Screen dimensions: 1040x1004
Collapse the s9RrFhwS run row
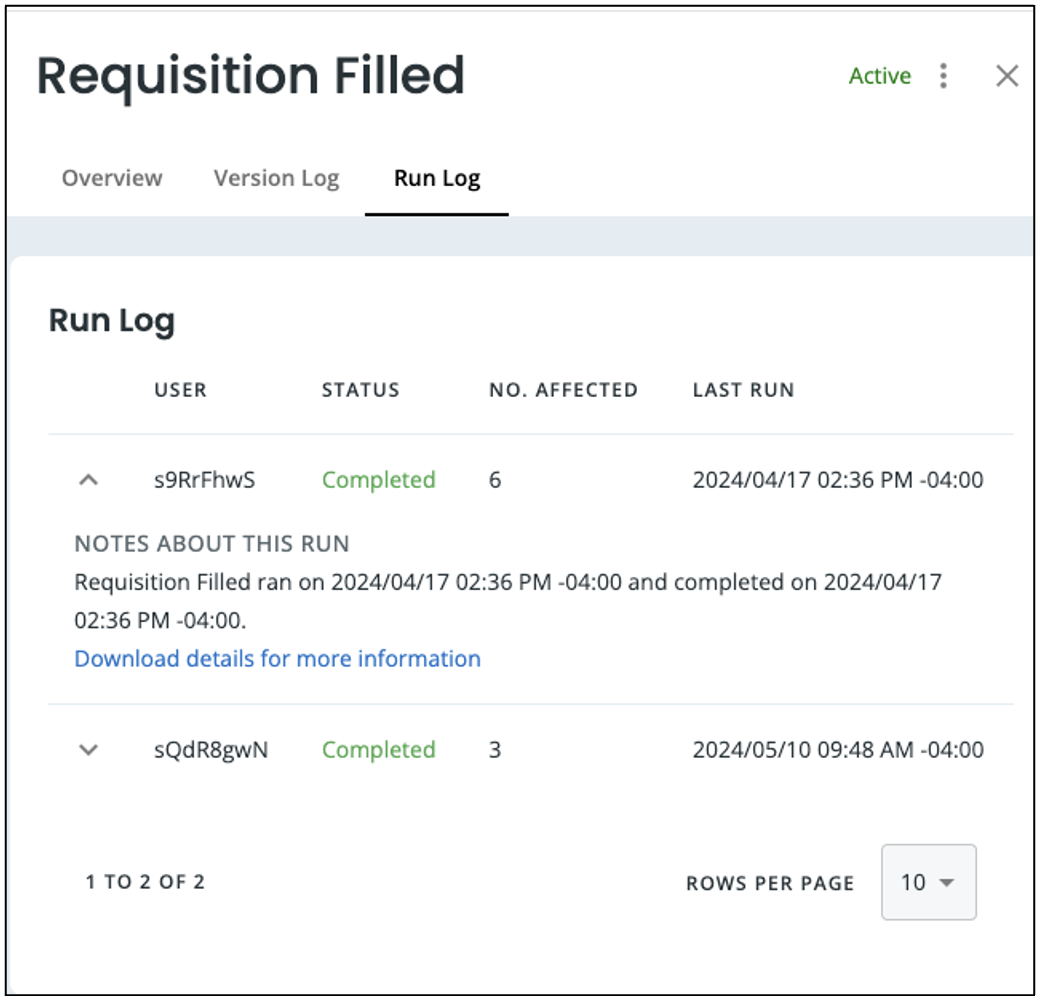coord(88,479)
